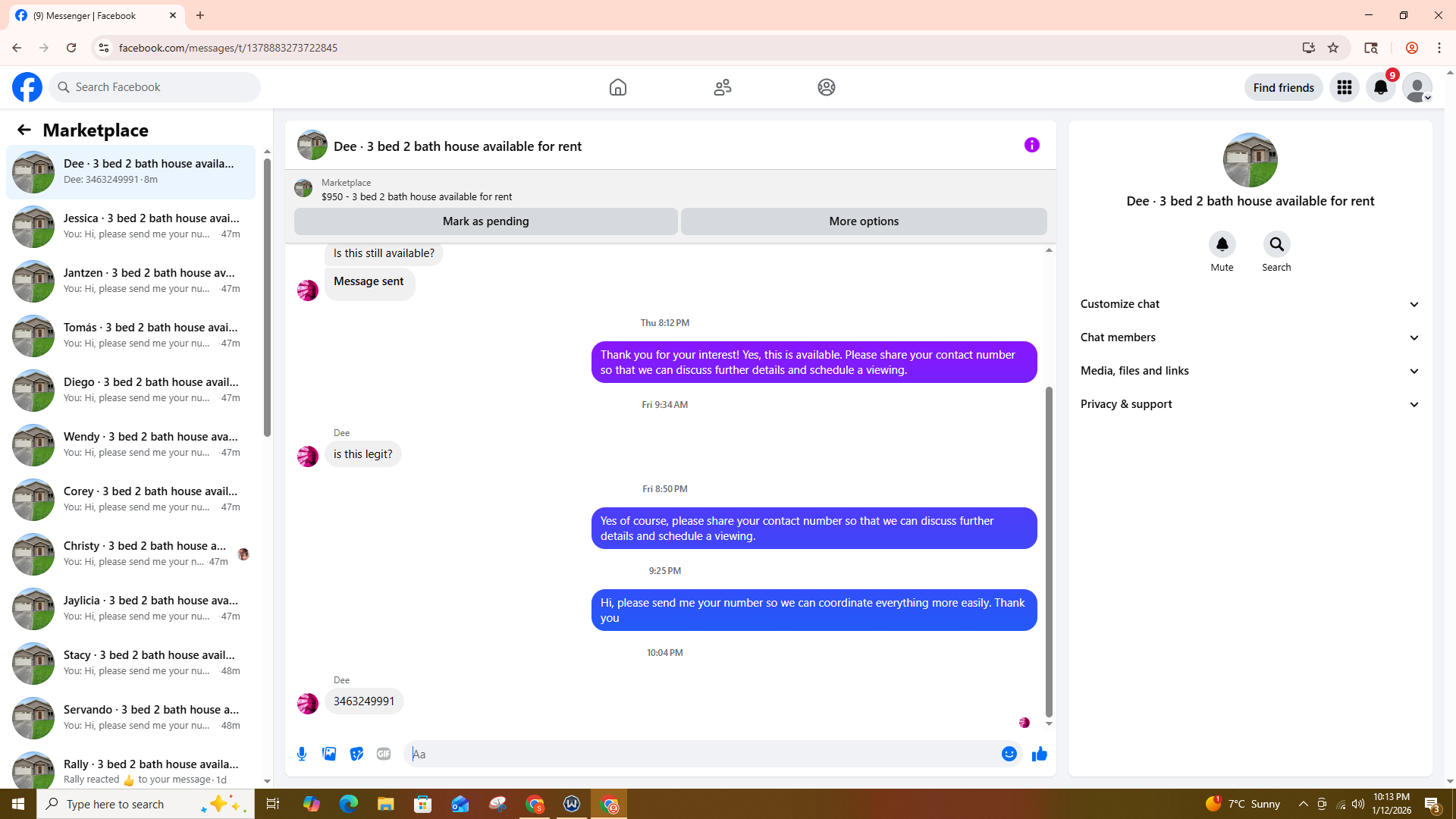Open the emoji picker in message box

click(1009, 754)
